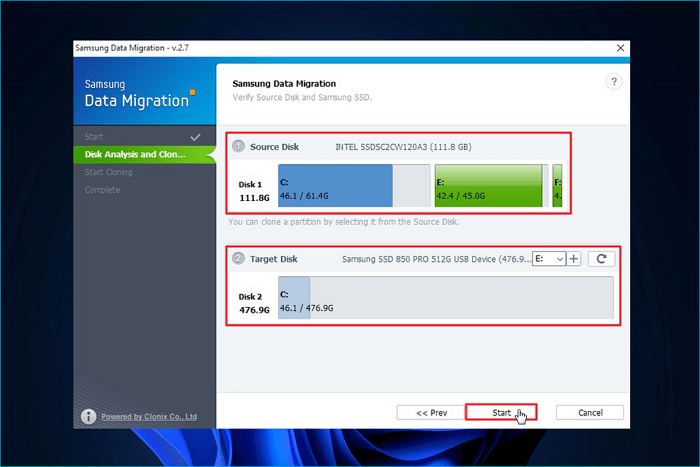Screen dimensions: 700x467
Task: Open the help question mark icon
Action: click(614, 82)
